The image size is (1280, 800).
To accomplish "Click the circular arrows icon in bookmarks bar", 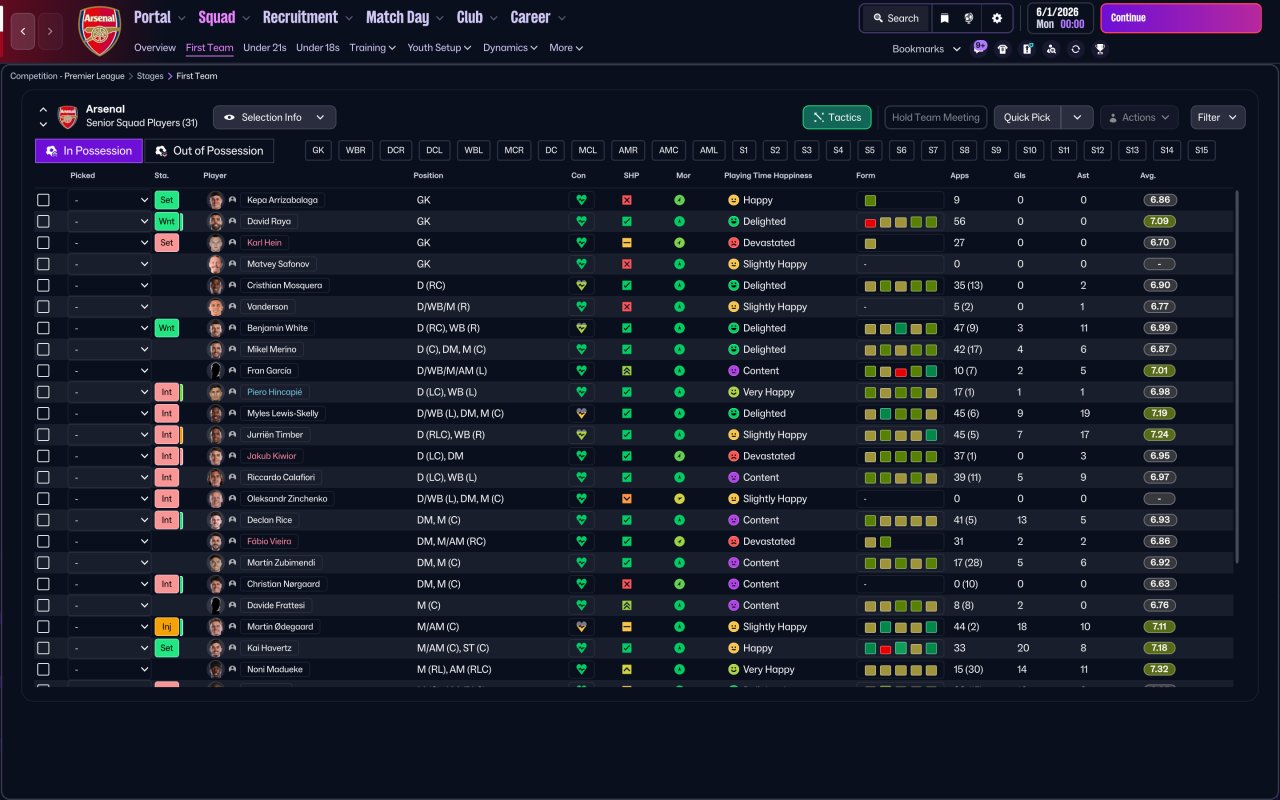I will click(x=1075, y=49).
